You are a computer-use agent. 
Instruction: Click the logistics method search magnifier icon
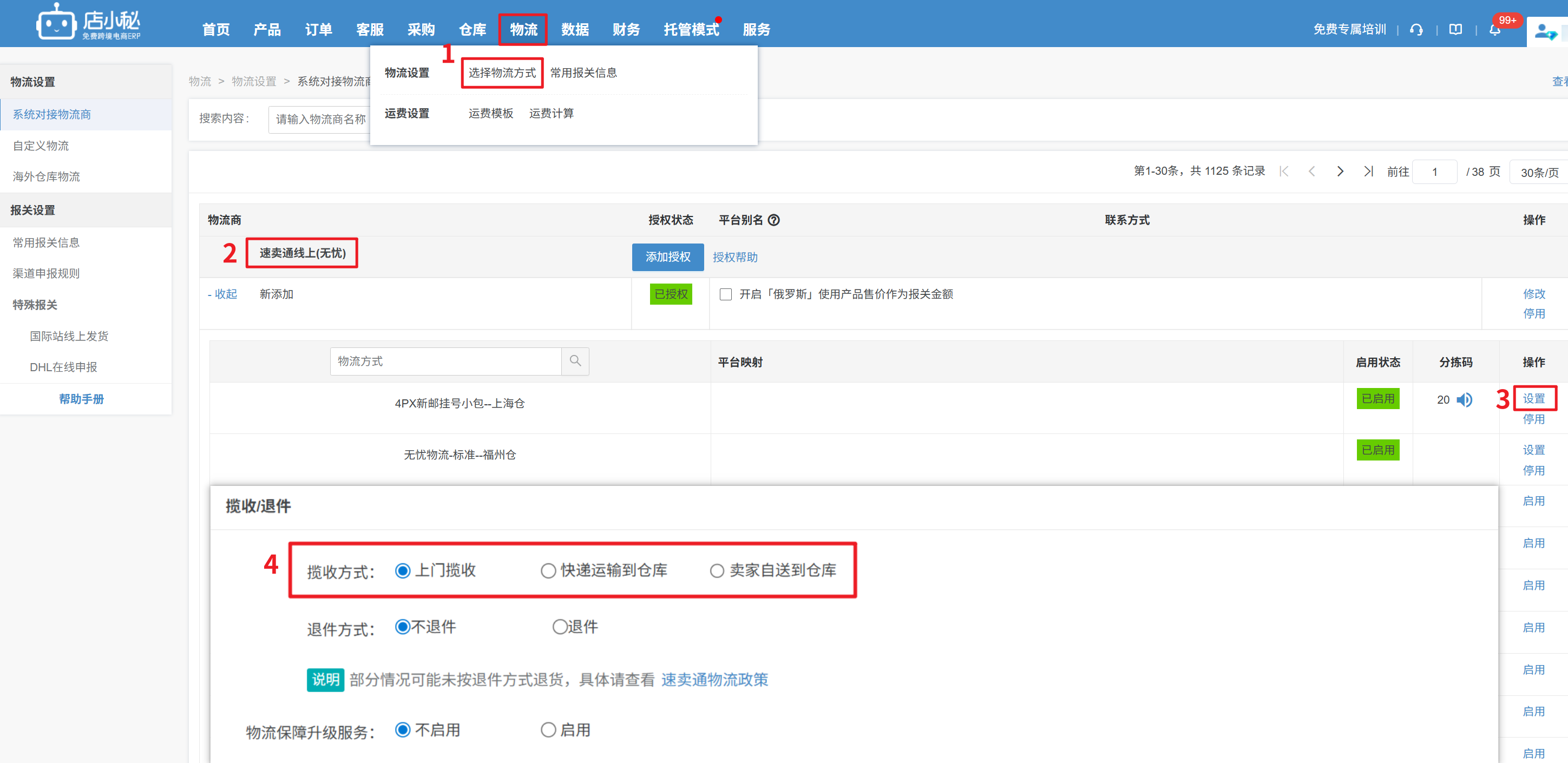pos(575,361)
